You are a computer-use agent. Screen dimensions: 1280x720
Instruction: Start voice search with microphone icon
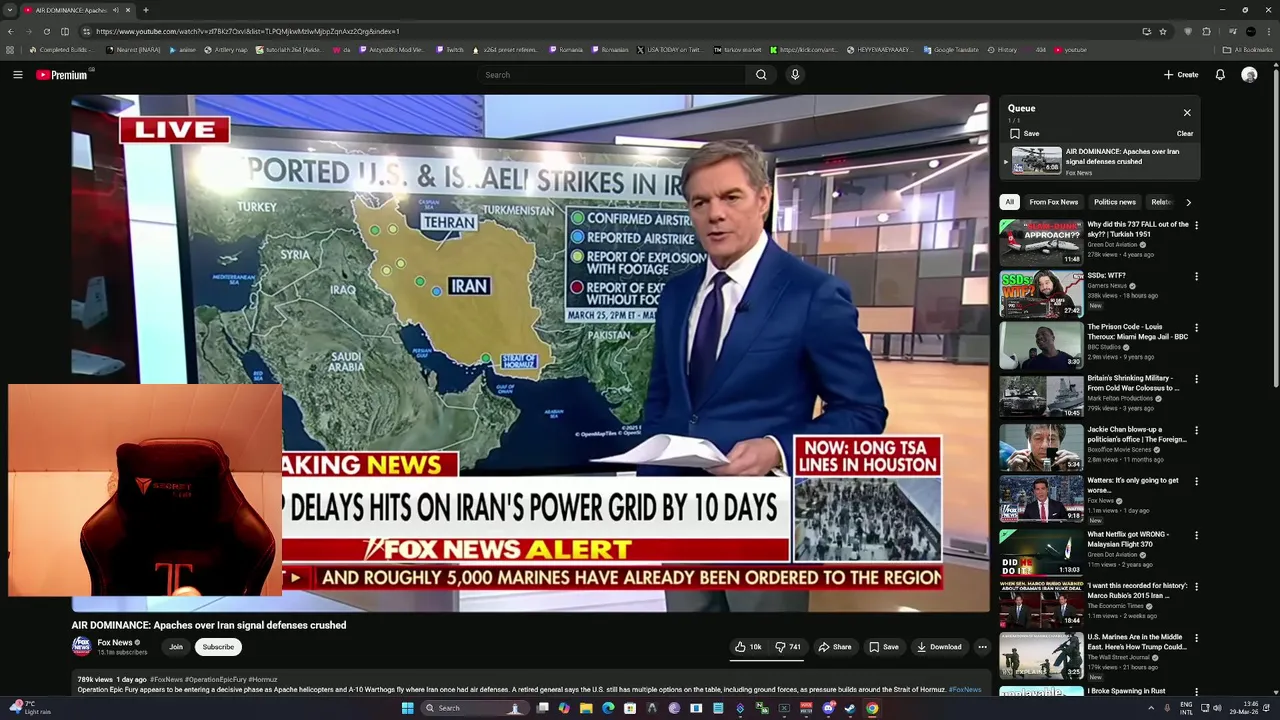[x=795, y=75]
